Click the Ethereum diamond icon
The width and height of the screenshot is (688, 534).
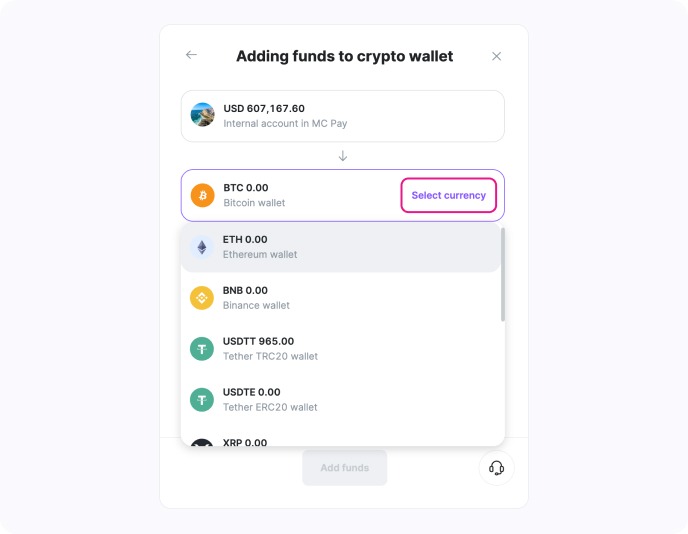202,247
